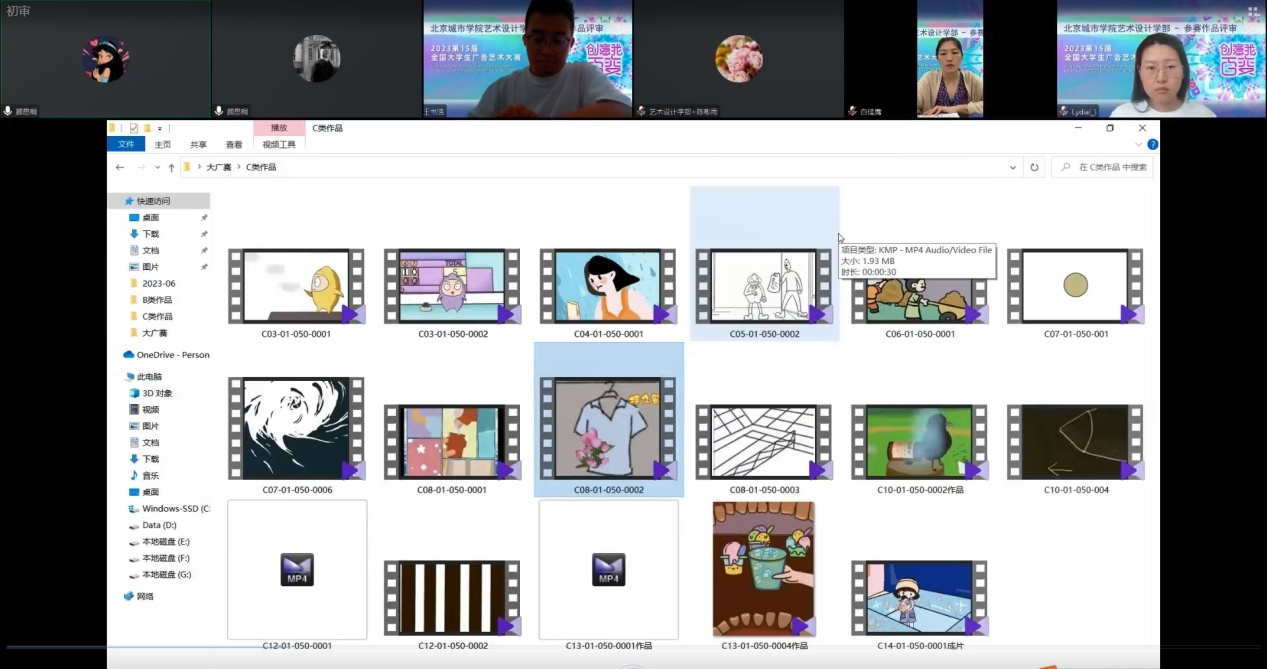This screenshot has width=1267, height=669.
Task: Click 大厂赛 in the address breadcrumb
Action: 218,167
